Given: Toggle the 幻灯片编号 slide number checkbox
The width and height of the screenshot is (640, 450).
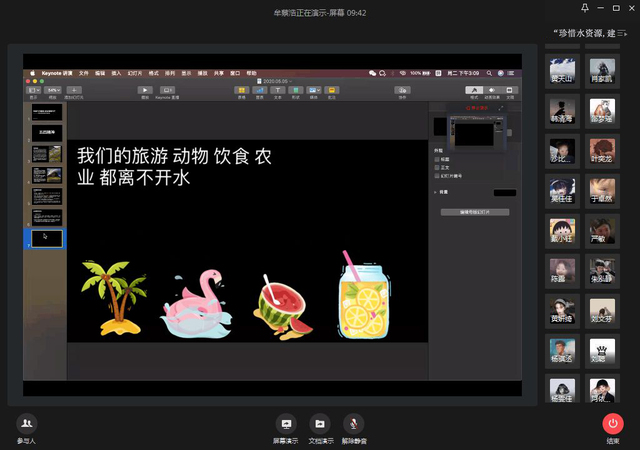Looking at the screenshot, I should (x=436, y=175).
